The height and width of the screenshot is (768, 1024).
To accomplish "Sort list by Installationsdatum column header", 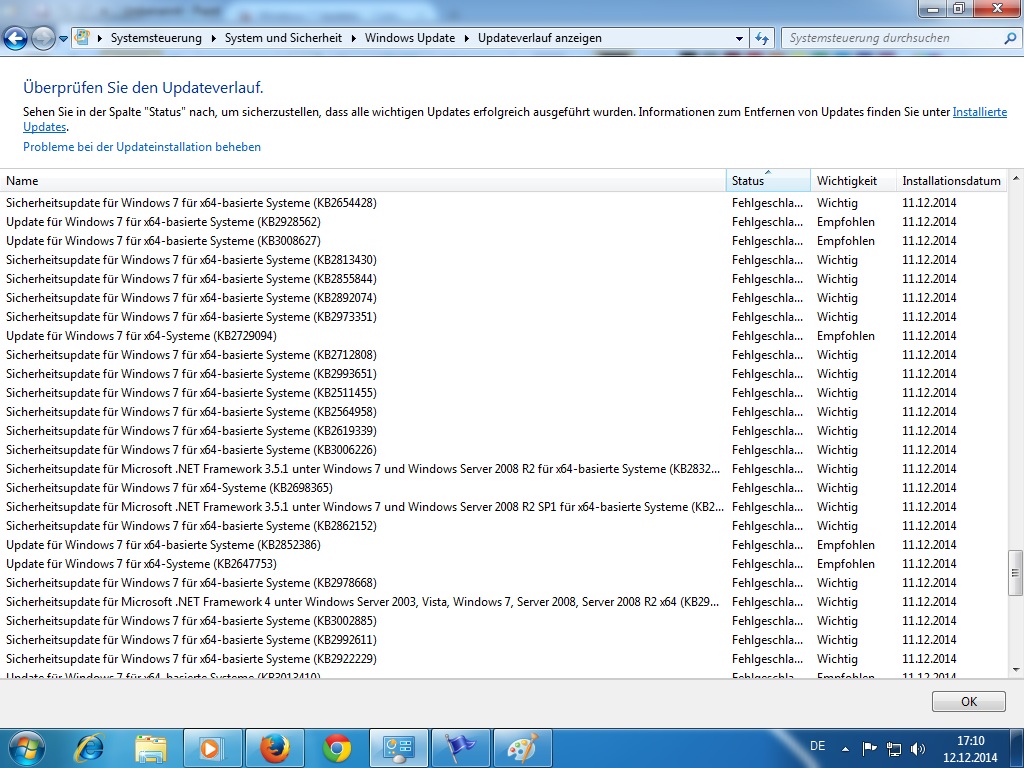I will pos(952,181).
